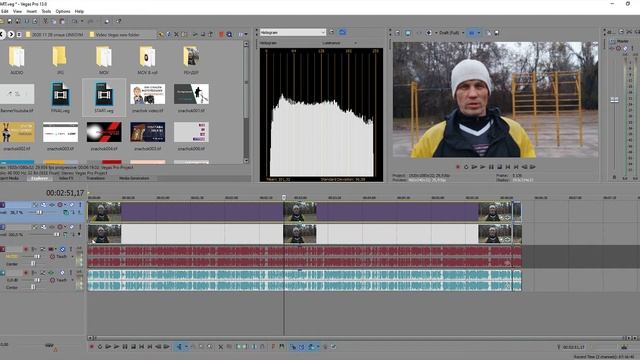Viewport: 640px width, 360px height.
Task: Select the Normal Edit tool
Action: tap(178, 347)
